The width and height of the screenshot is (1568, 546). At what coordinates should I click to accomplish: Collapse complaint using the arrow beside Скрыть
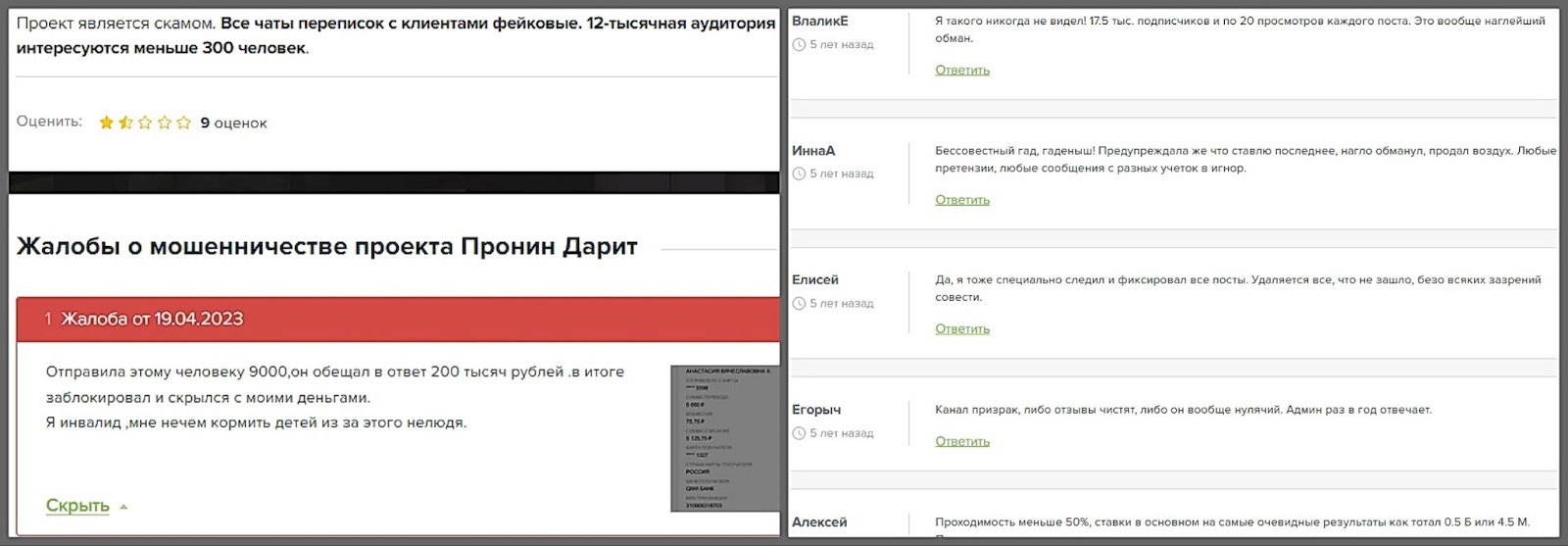[x=123, y=507]
